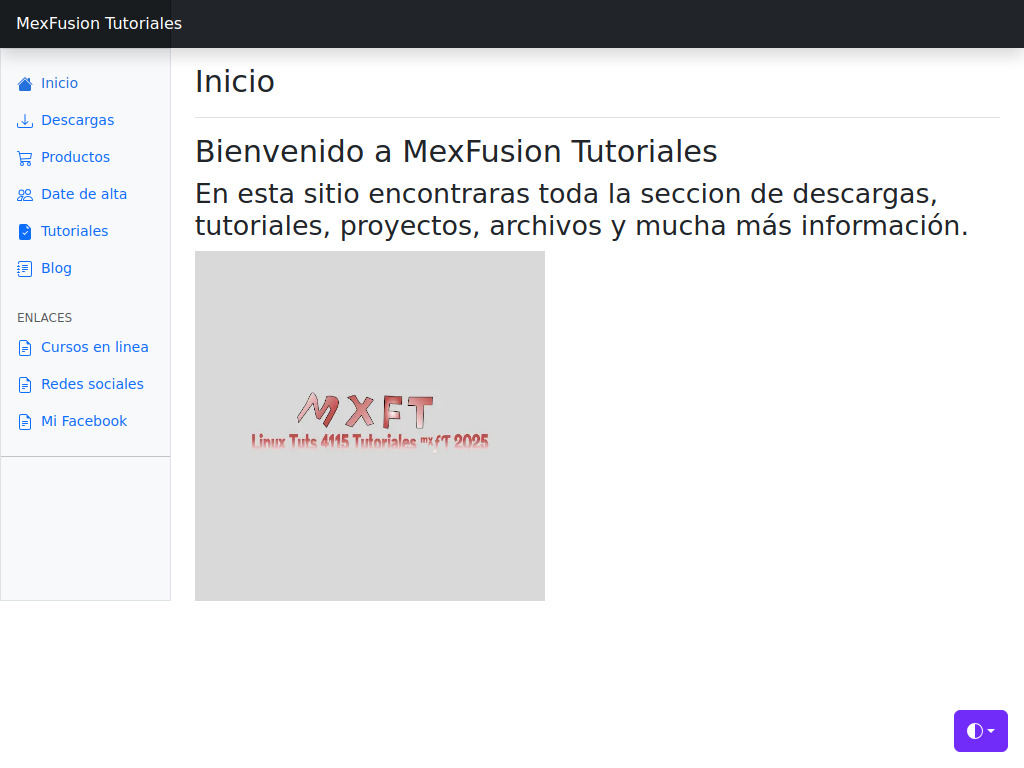Select the document icon beside Tutoriales
Screen dimensions: 1024x768
pos(23,231)
